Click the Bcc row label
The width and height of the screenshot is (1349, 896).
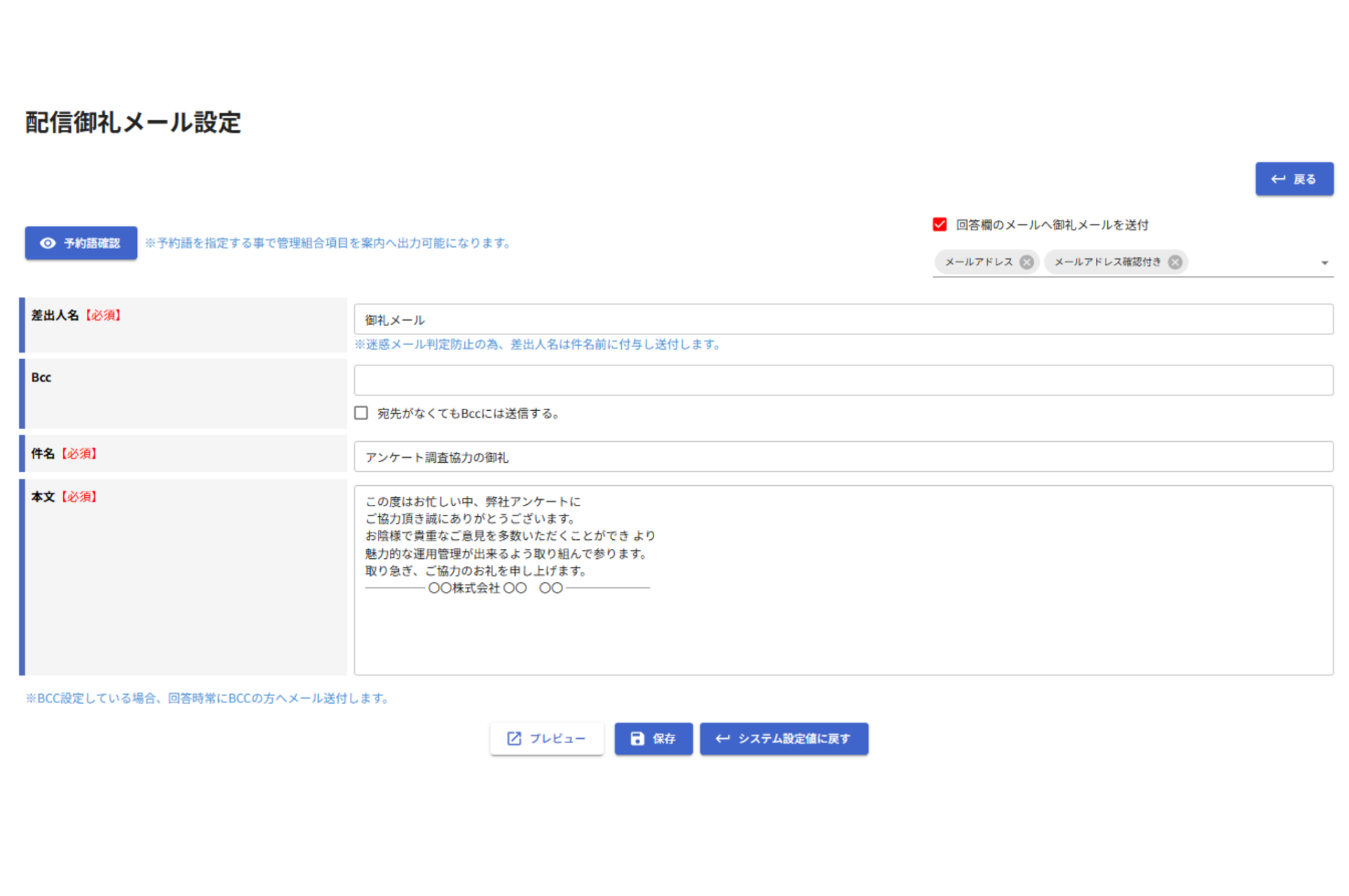pos(41,377)
